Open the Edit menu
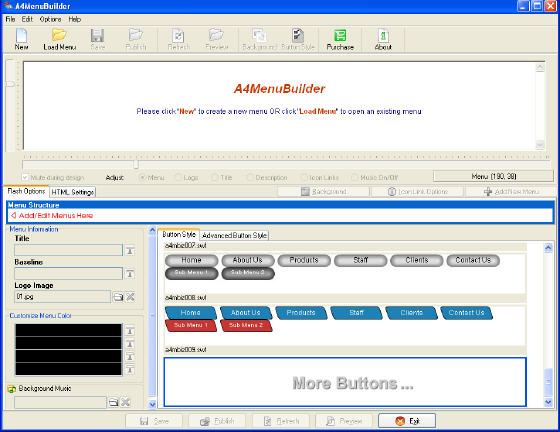Image resolution: width=560 pixels, height=432 pixels. tap(27, 19)
